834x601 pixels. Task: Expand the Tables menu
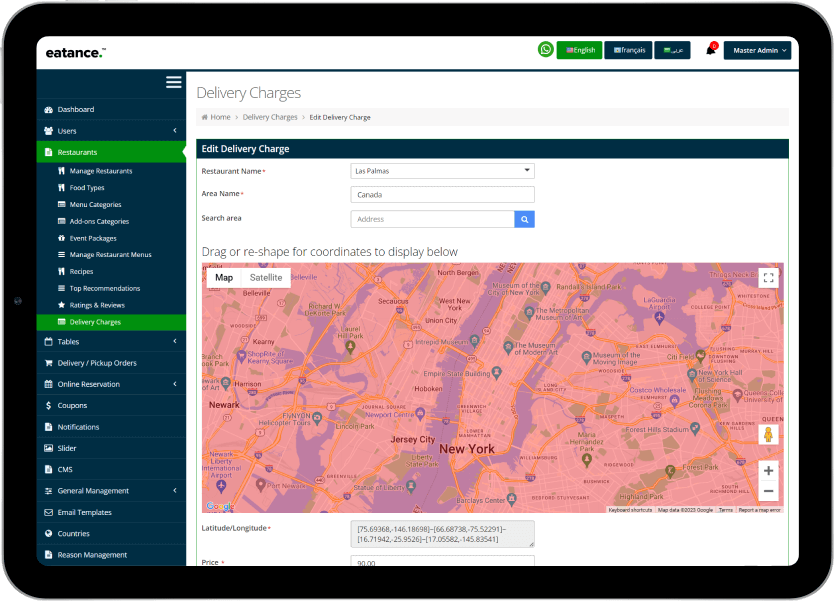(x=111, y=341)
